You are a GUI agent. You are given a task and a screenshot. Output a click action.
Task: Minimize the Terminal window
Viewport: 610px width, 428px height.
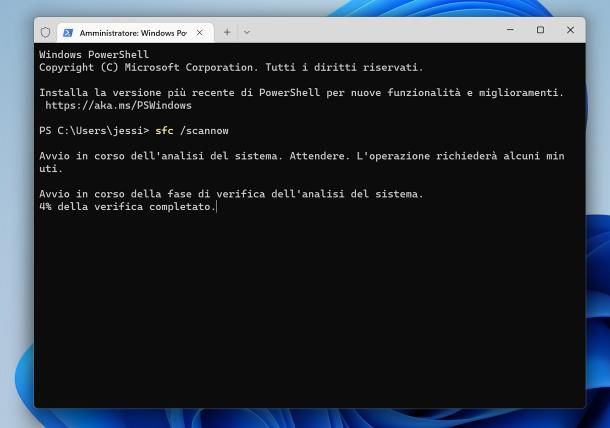coord(510,30)
